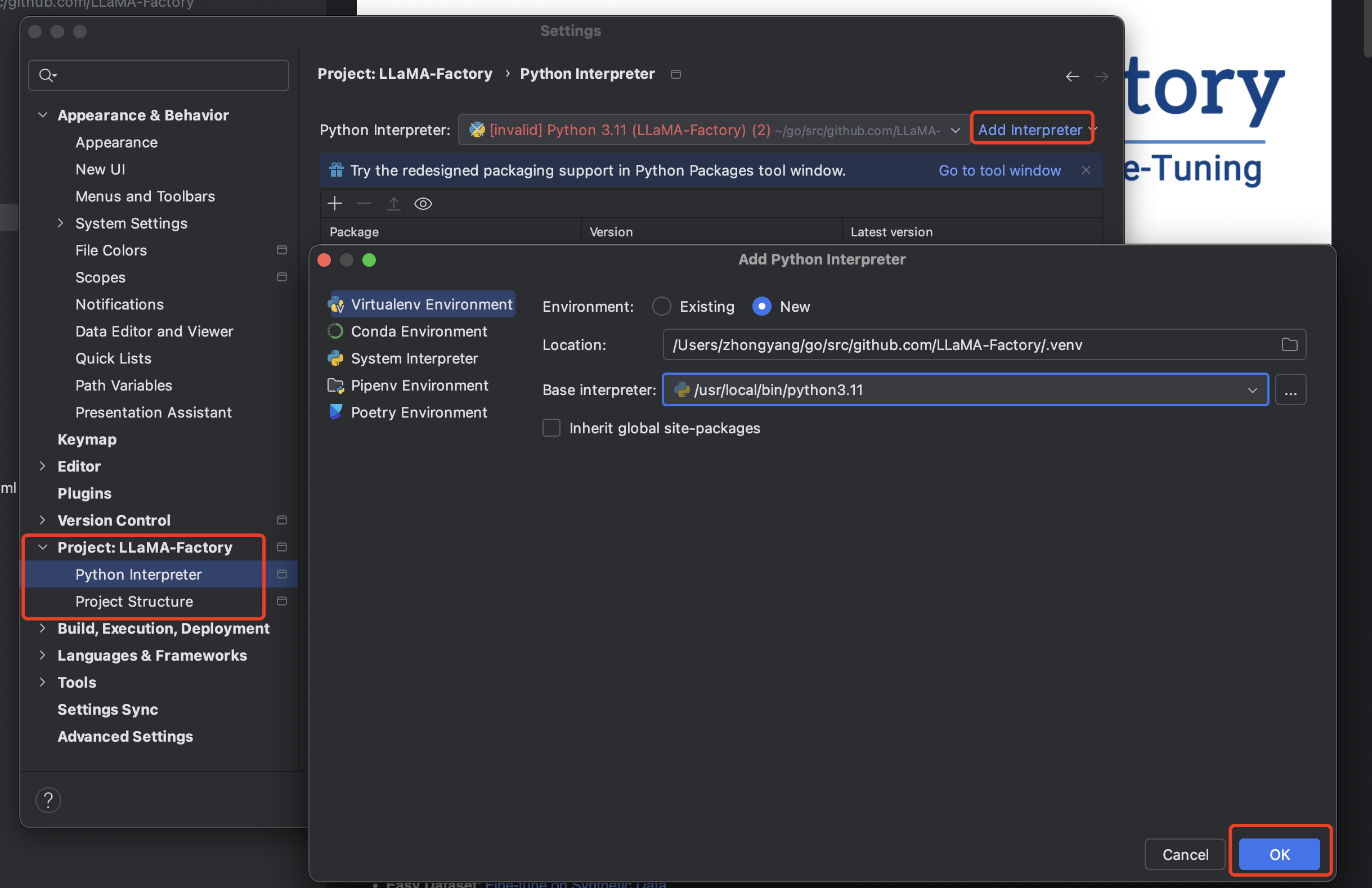Click the Go to tool window link
This screenshot has height=888, width=1372.
(999, 170)
